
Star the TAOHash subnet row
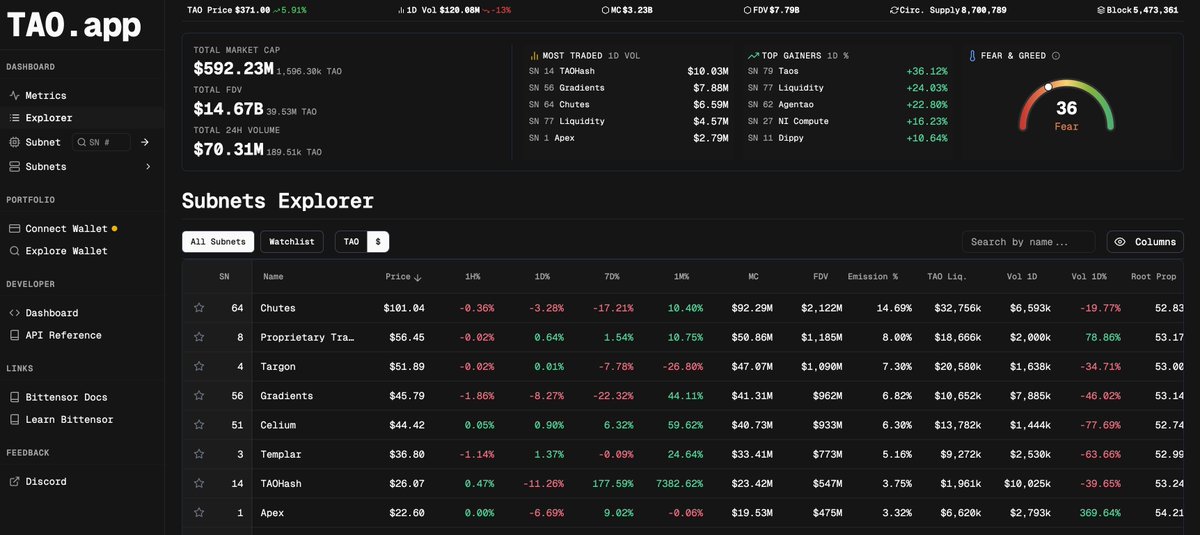[200, 483]
